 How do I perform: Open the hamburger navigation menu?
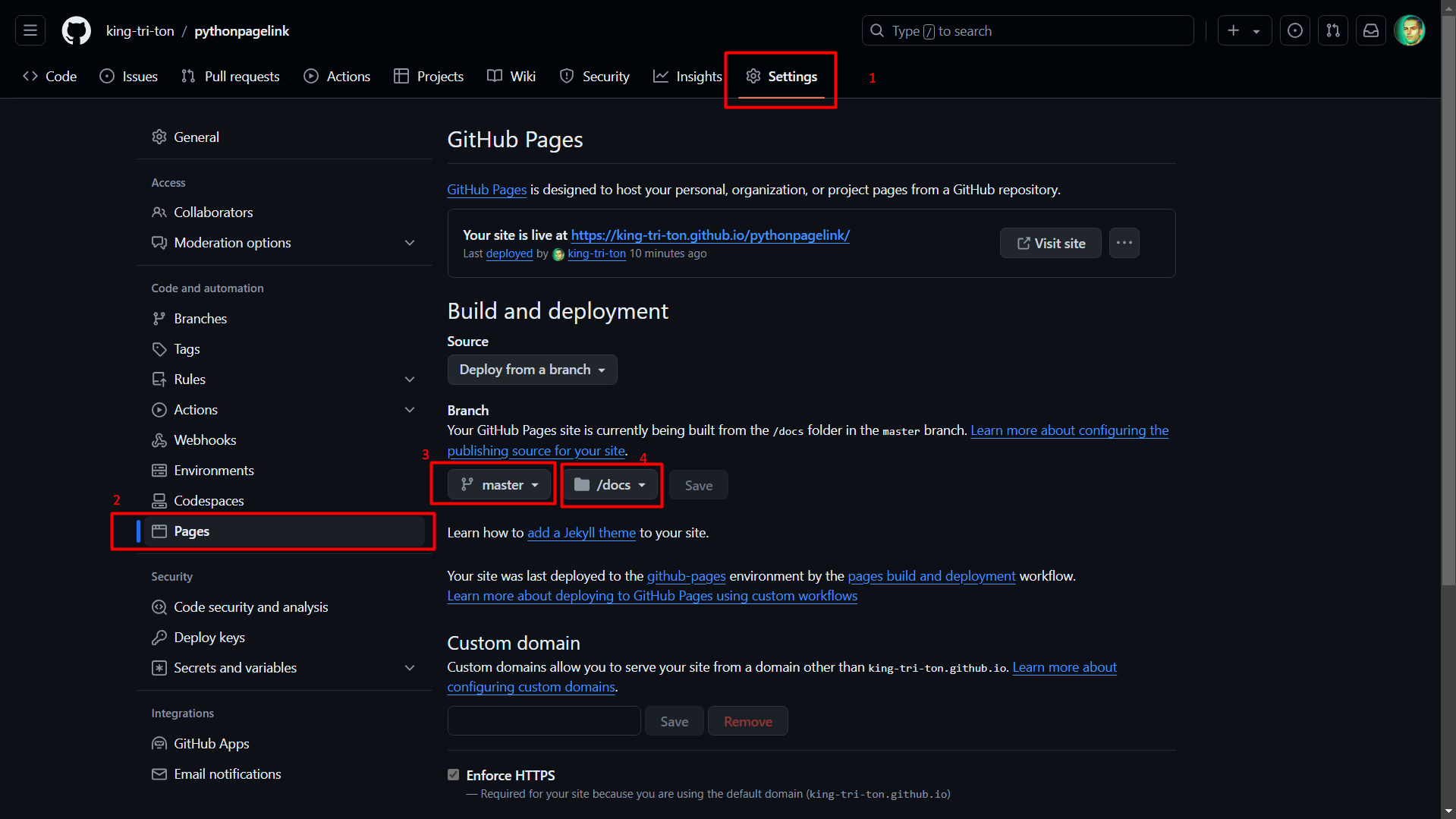click(x=30, y=30)
